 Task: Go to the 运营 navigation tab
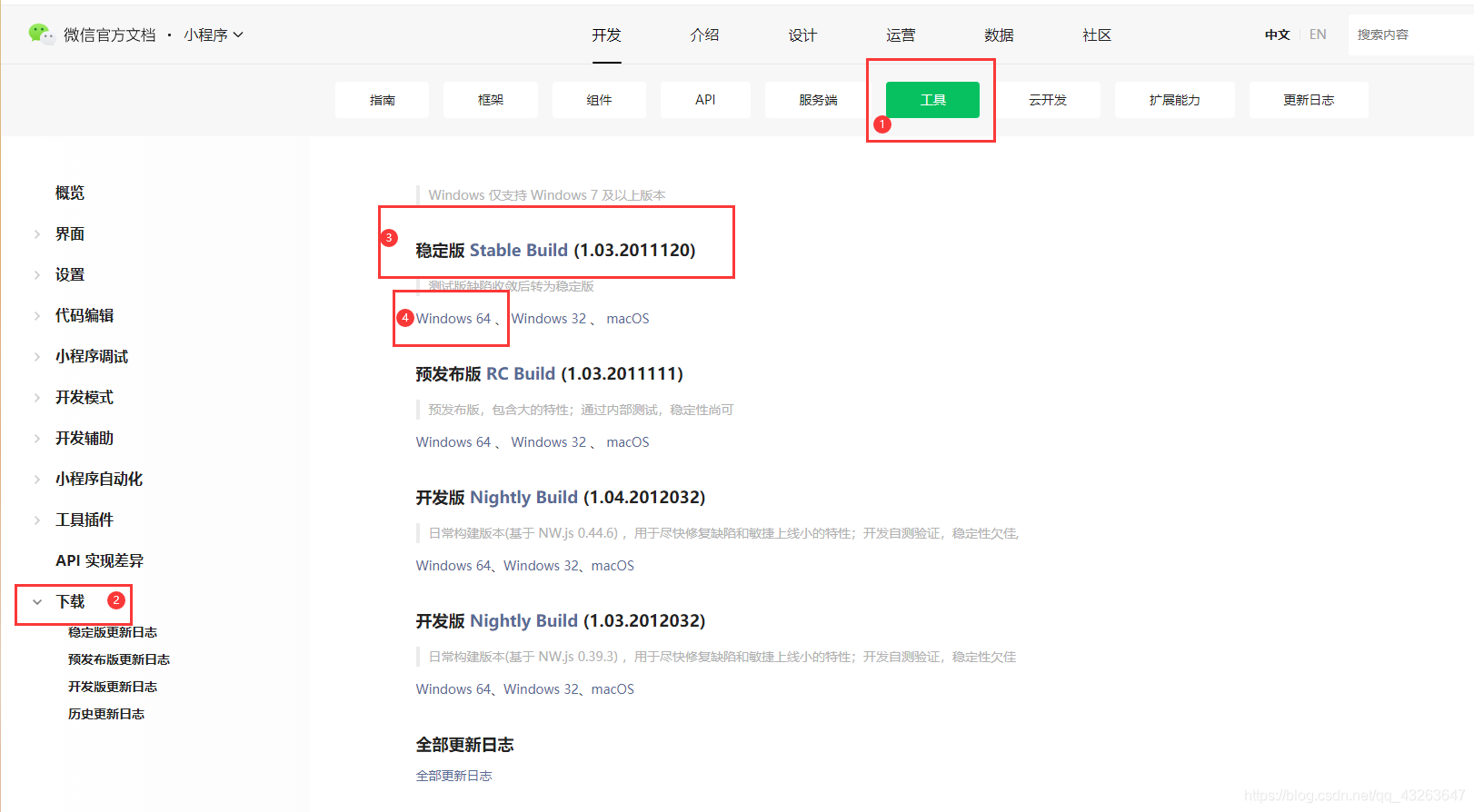[901, 35]
